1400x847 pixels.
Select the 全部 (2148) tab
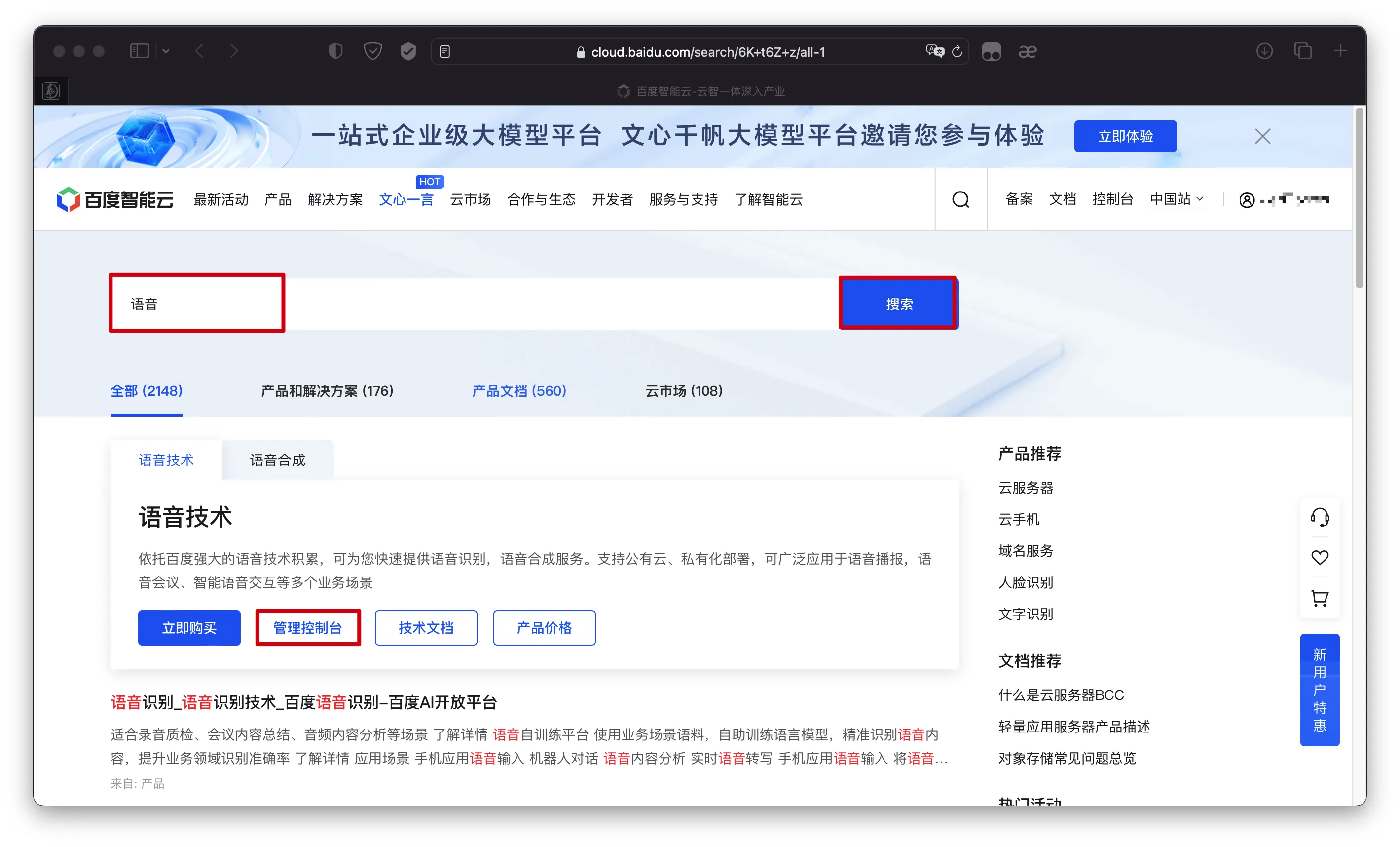147,391
